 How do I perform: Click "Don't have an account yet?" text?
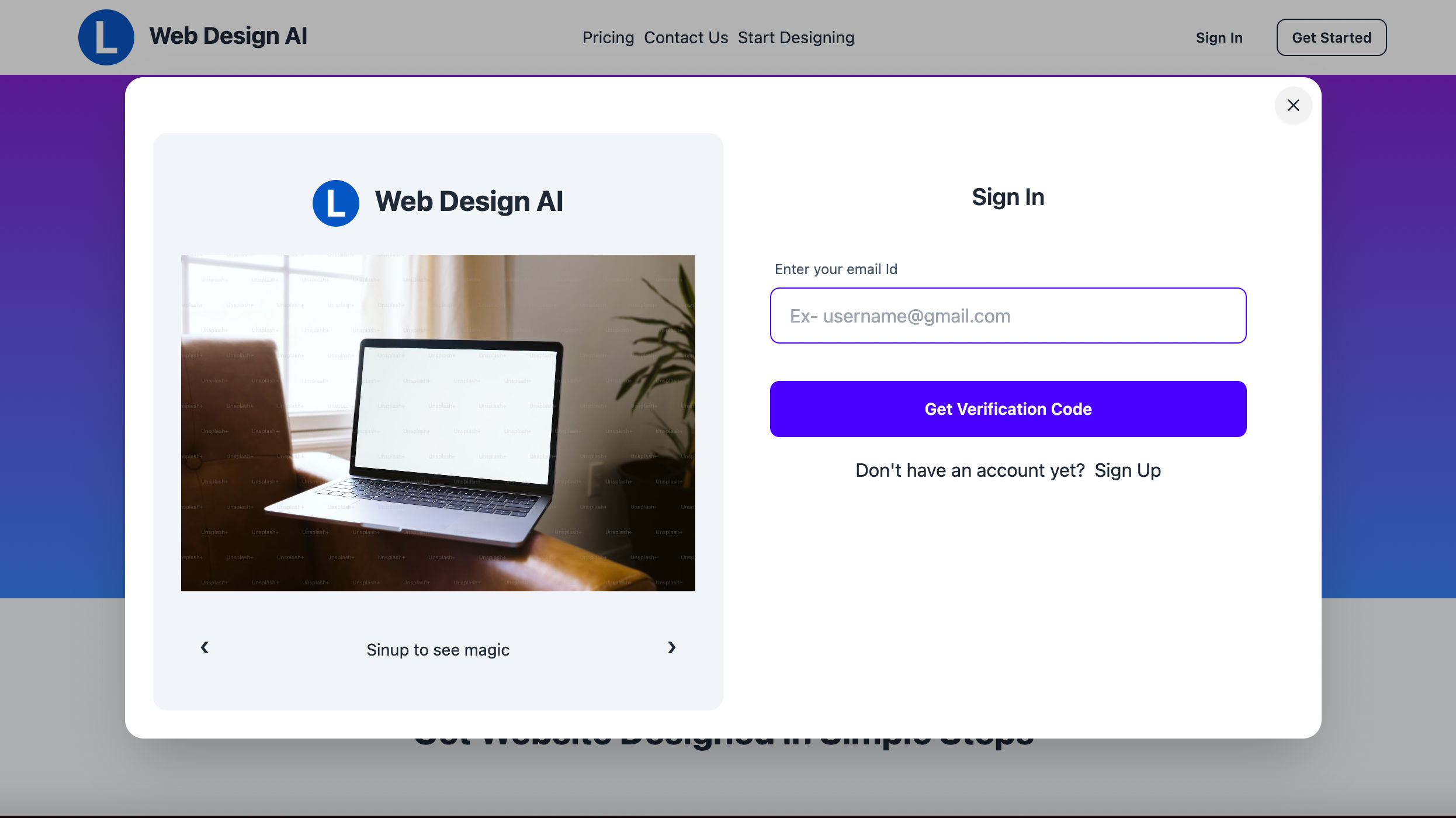tap(970, 470)
